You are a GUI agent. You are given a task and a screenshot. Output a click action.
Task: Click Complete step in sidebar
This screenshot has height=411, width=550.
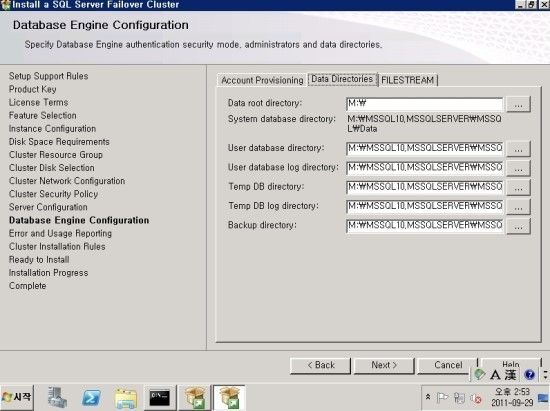[x=28, y=286]
